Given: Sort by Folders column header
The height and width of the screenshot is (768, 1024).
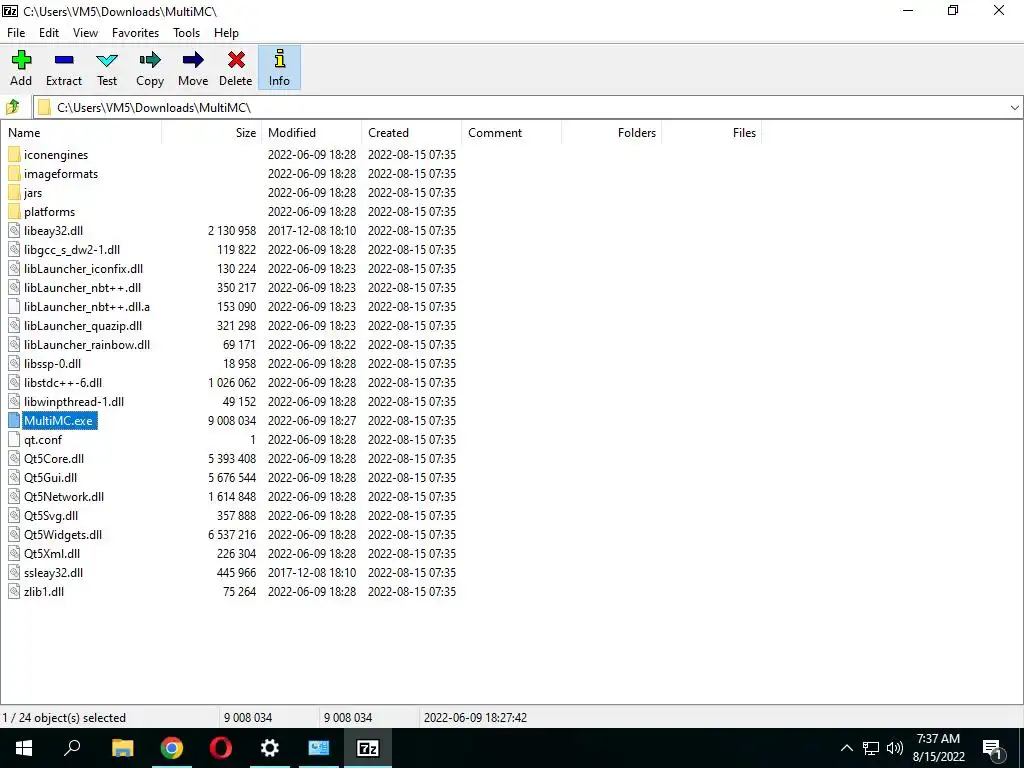Looking at the screenshot, I should 611,133.
